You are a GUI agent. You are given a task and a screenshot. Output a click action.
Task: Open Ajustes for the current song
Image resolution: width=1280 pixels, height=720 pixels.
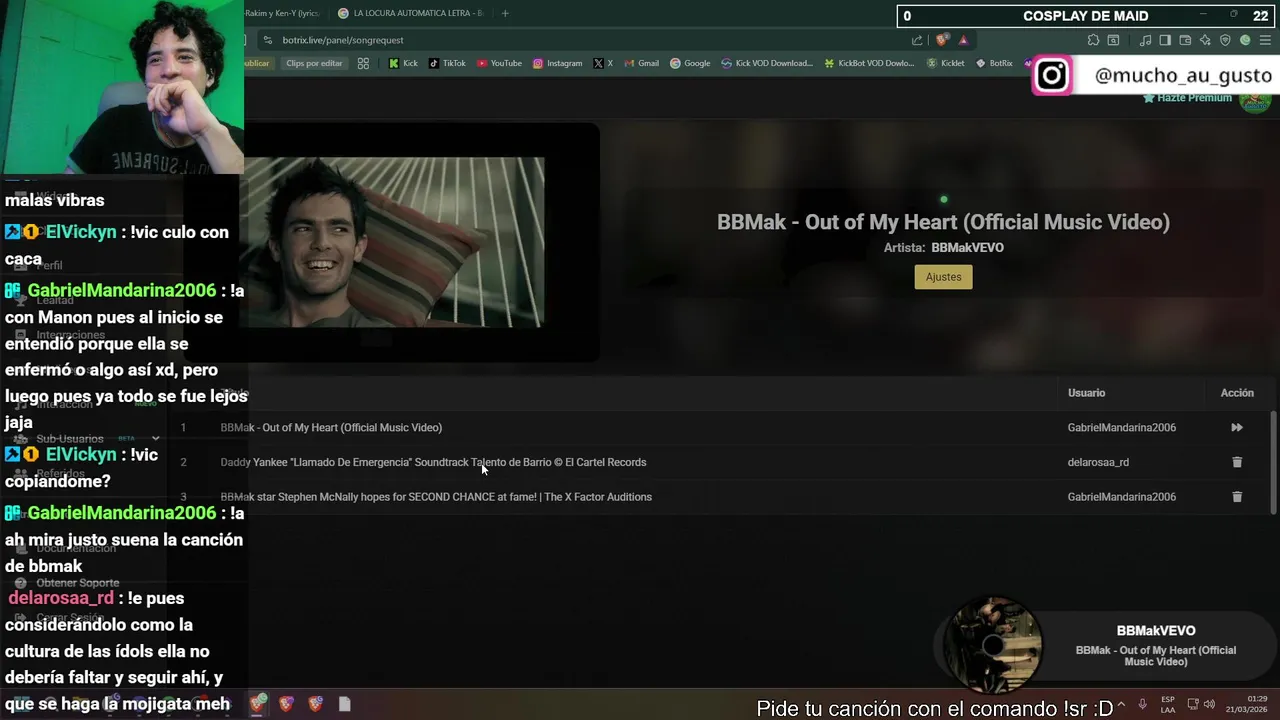pyautogui.click(x=943, y=277)
